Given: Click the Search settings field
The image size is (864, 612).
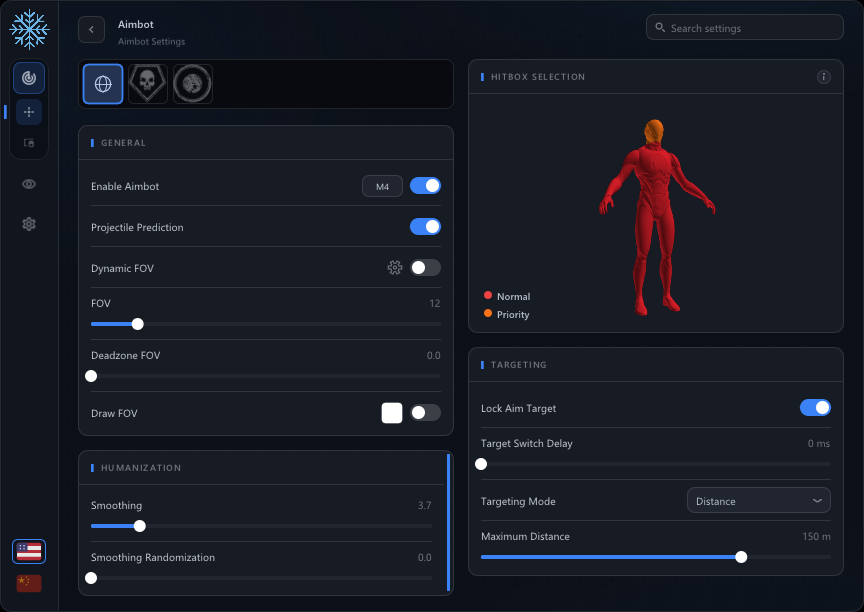Looking at the screenshot, I should coord(745,28).
